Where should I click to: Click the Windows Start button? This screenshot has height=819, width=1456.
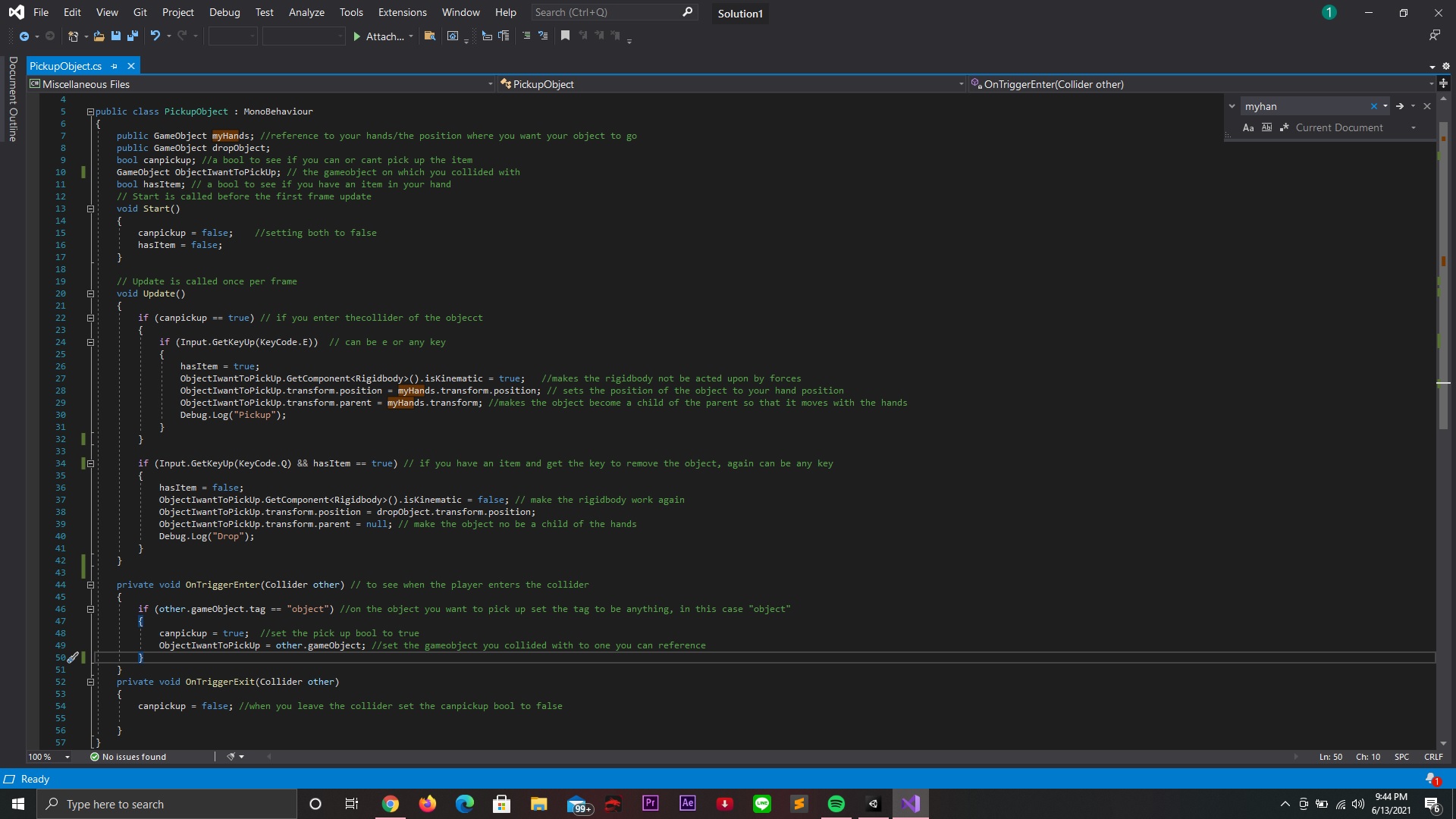(x=18, y=804)
